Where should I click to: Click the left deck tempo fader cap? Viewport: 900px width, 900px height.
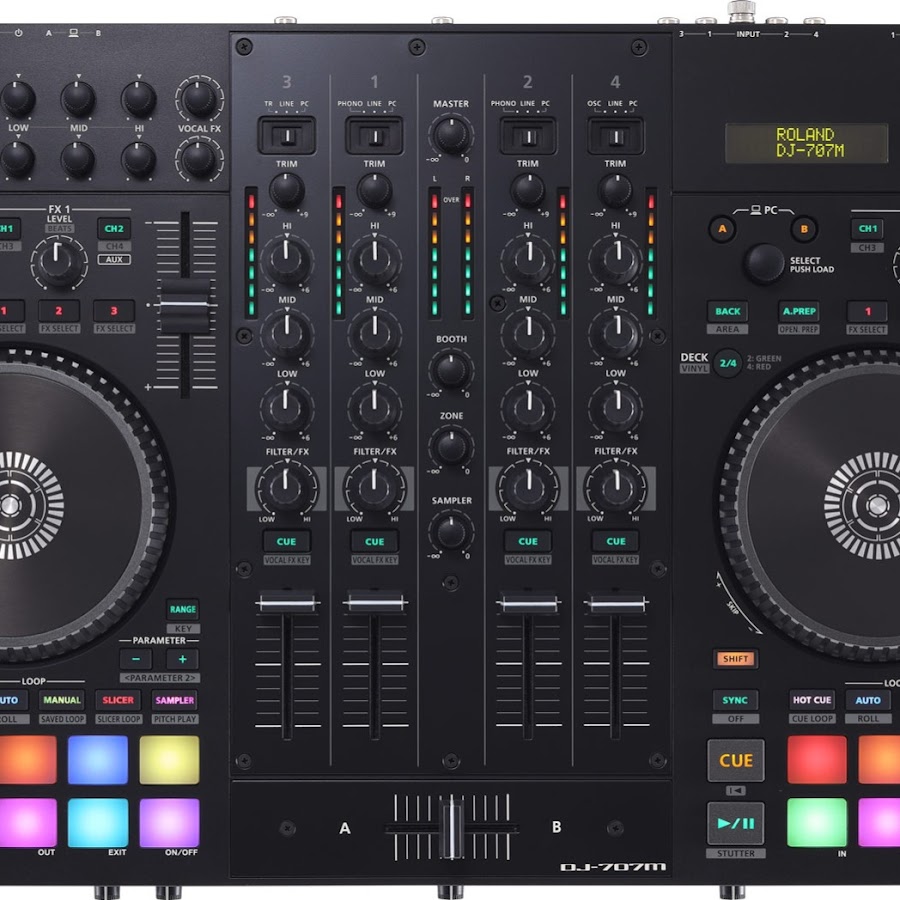click(184, 305)
